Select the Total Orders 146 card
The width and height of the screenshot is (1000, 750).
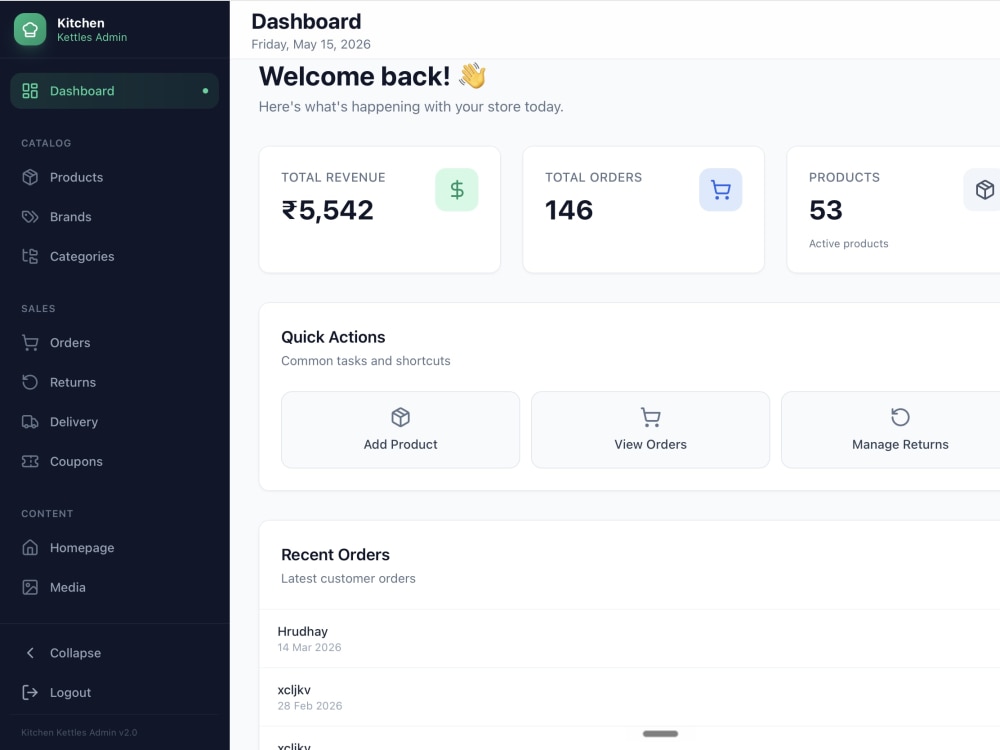(643, 210)
